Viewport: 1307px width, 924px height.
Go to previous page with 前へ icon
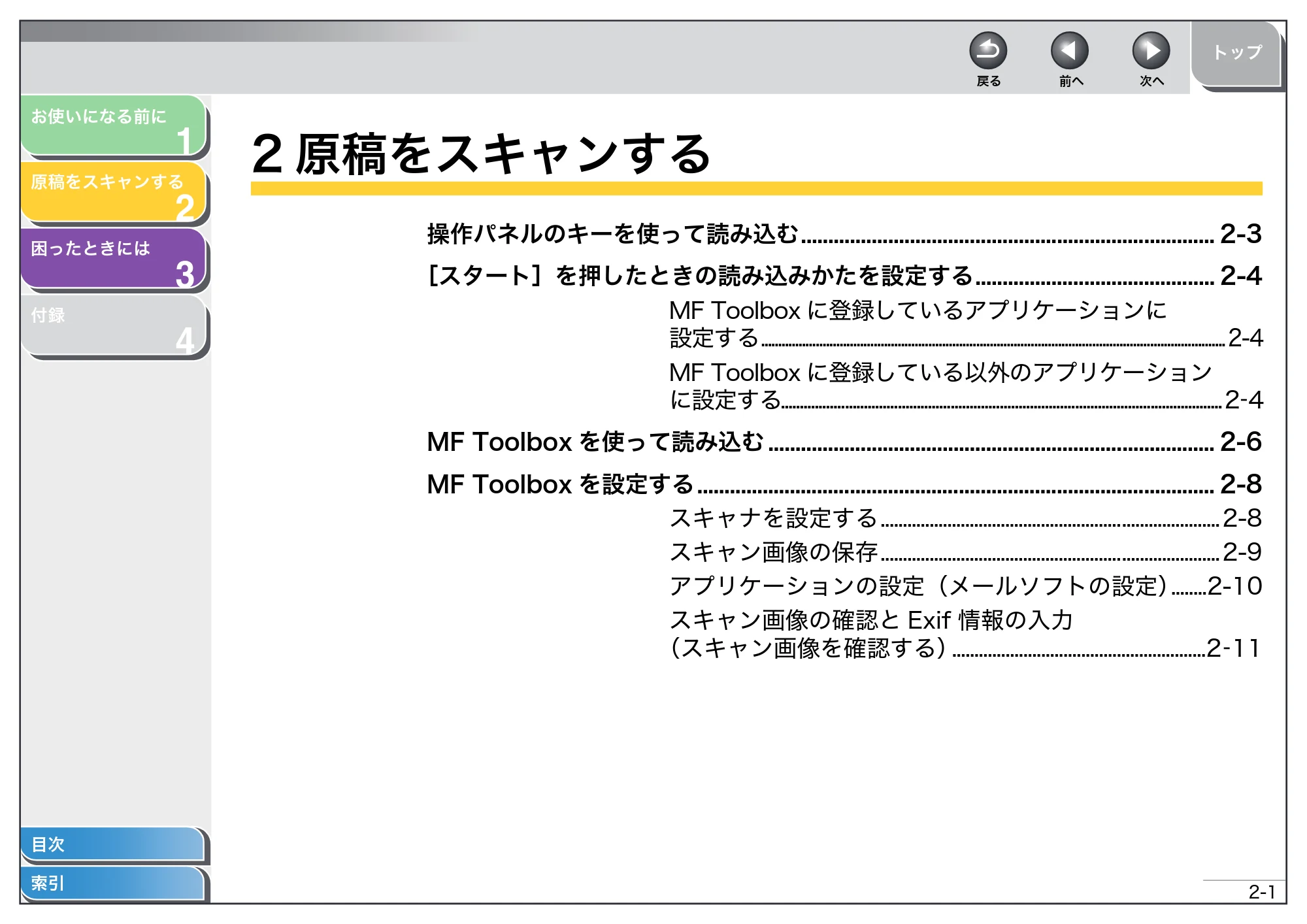1069,51
